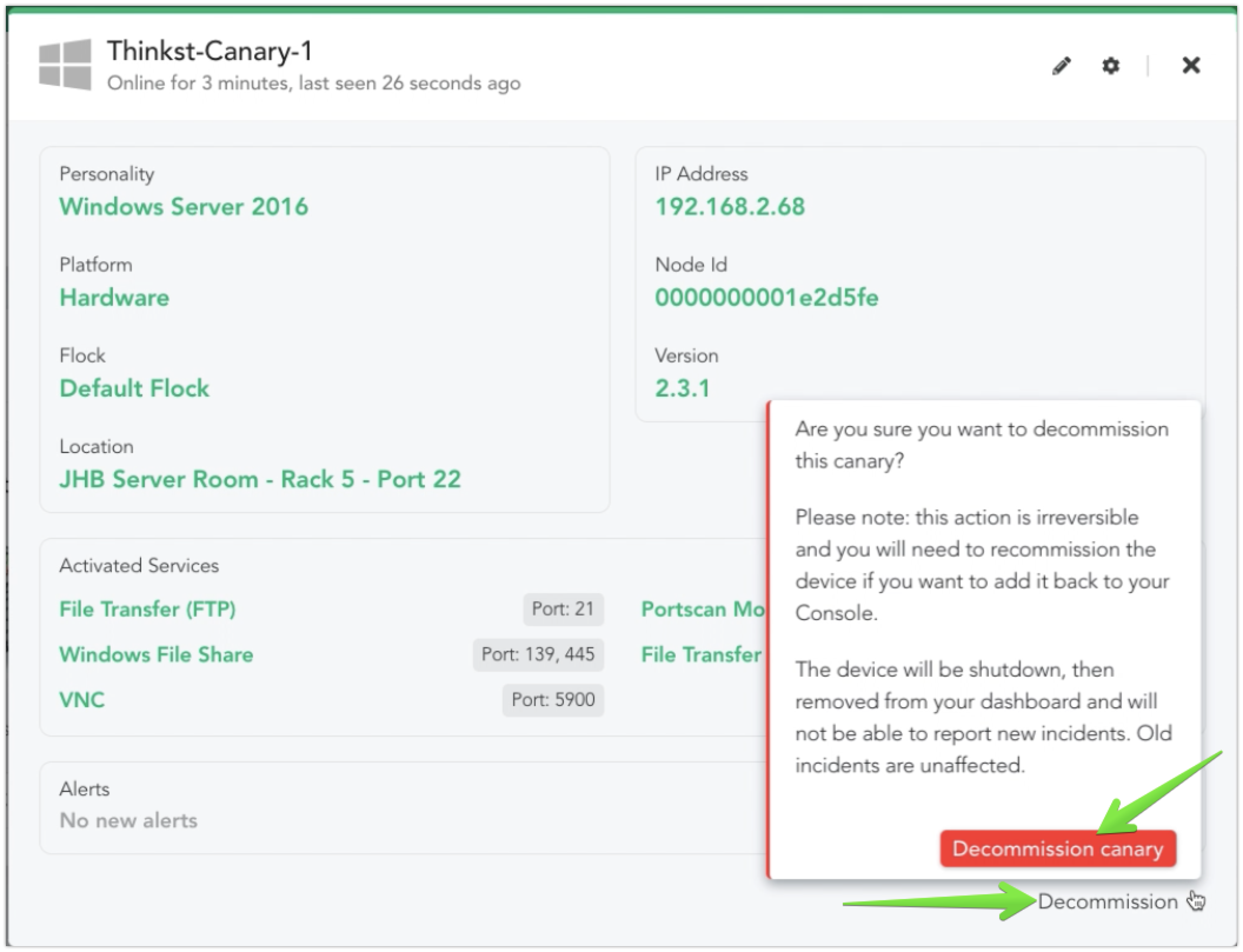Click the Decommission link
Screen dimensions: 1243x952
coord(1108,901)
